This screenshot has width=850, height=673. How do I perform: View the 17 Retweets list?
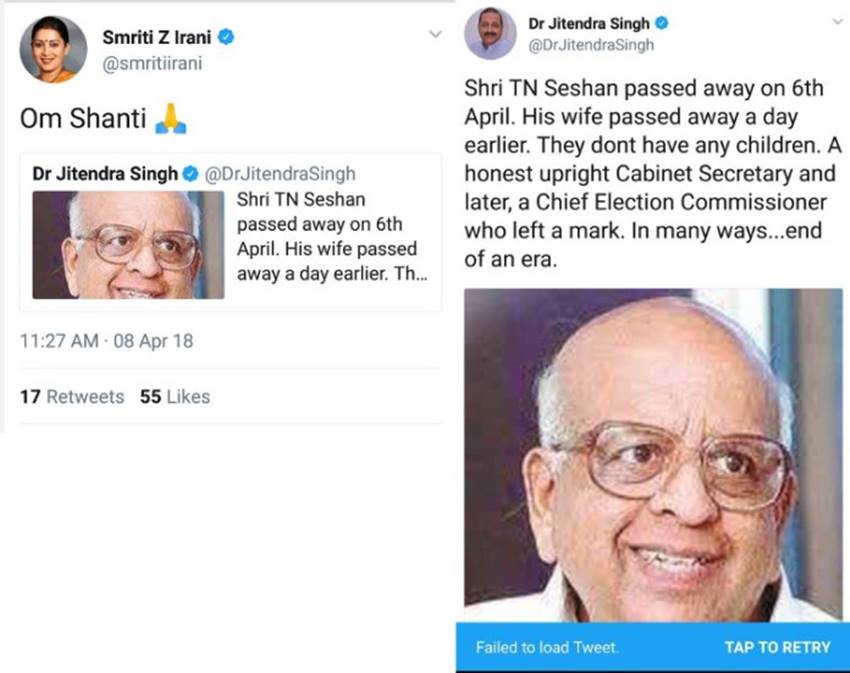72,397
